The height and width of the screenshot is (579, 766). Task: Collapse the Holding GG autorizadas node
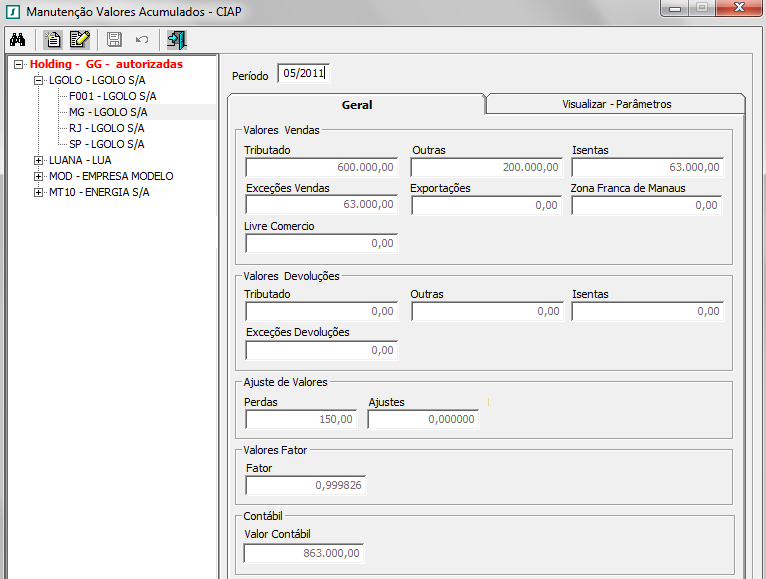click(x=19, y=64)
